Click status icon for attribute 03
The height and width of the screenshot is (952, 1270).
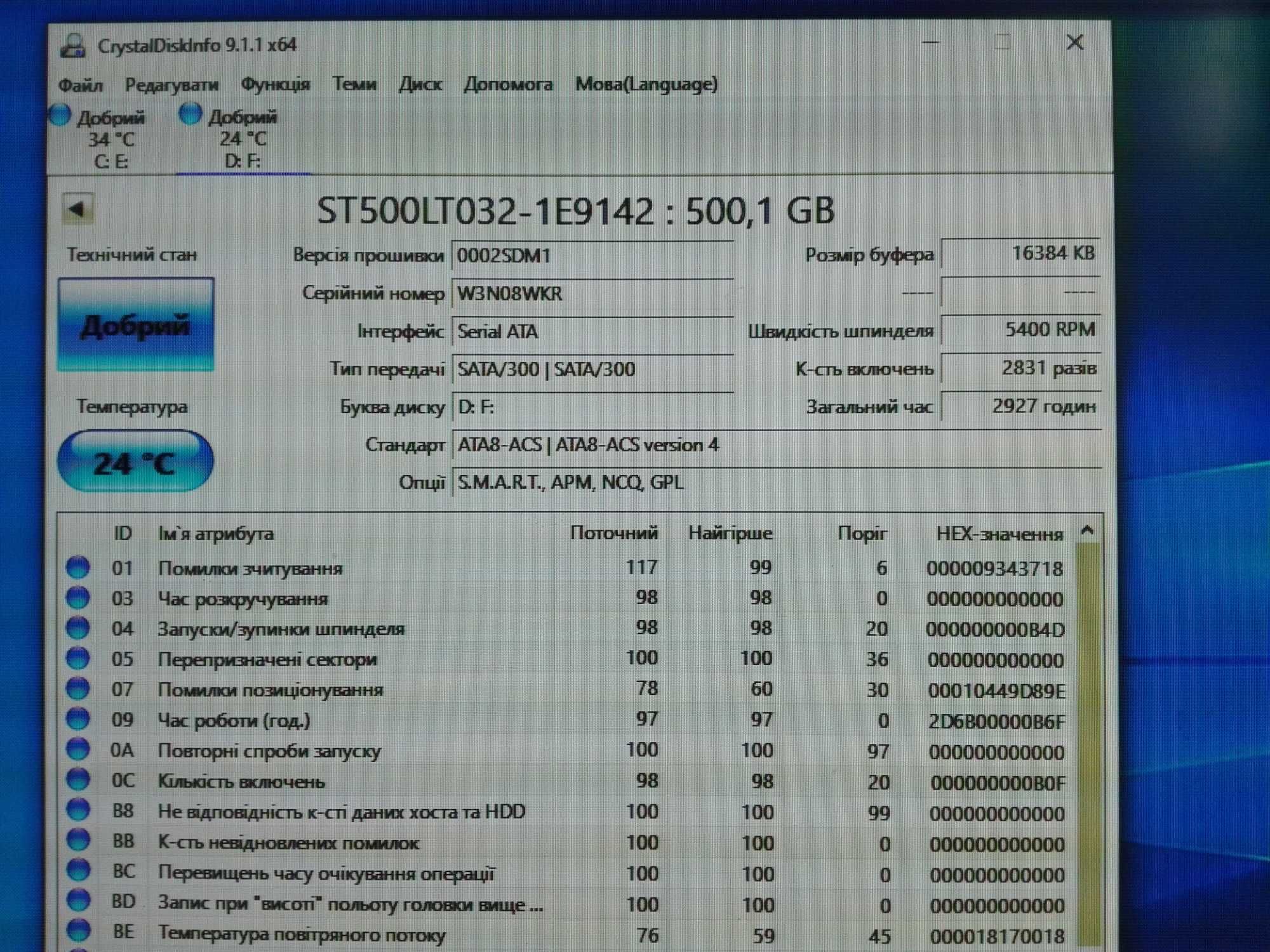click(78, 598)
